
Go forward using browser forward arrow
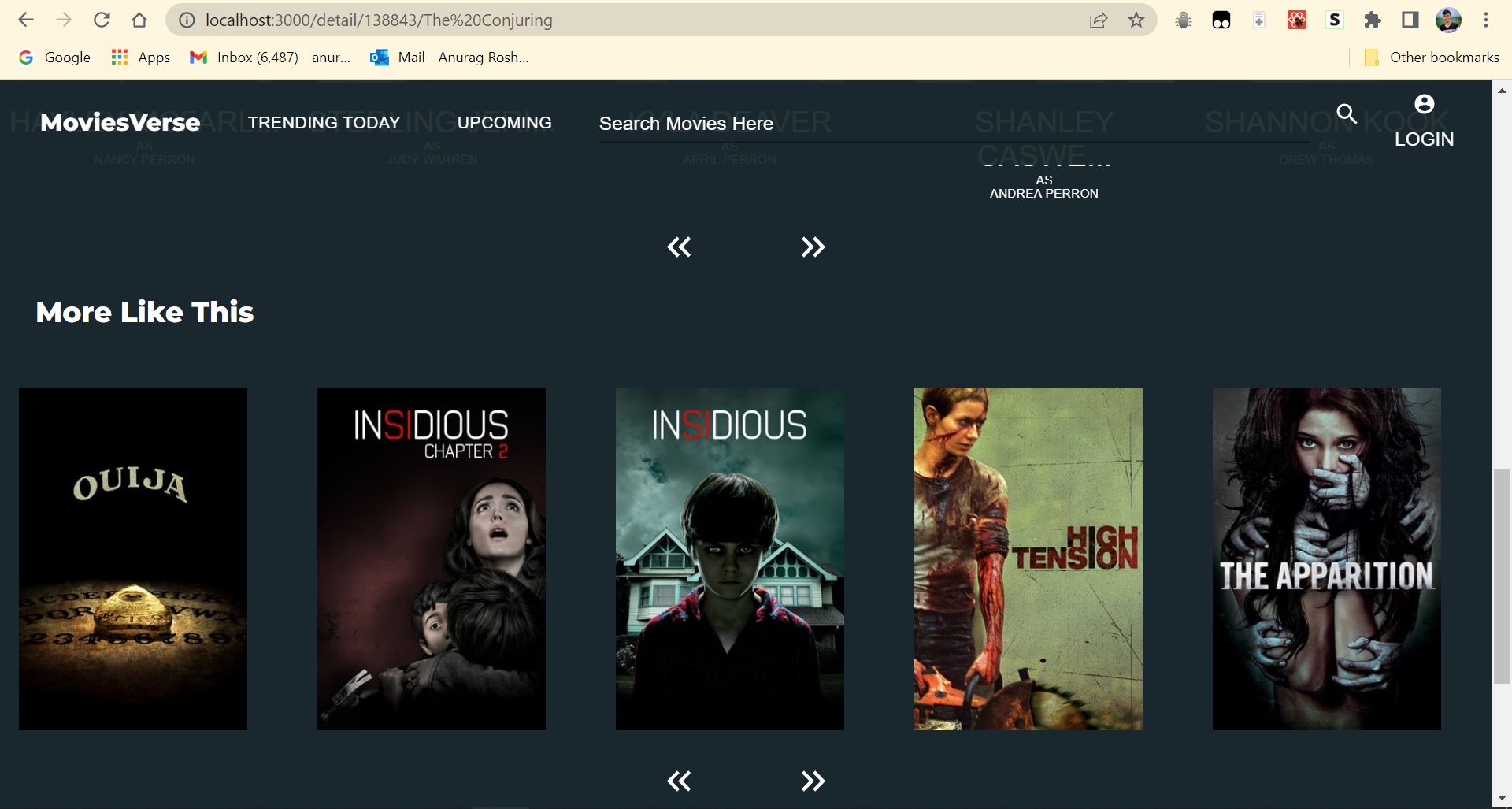click(x=64, y=20)
